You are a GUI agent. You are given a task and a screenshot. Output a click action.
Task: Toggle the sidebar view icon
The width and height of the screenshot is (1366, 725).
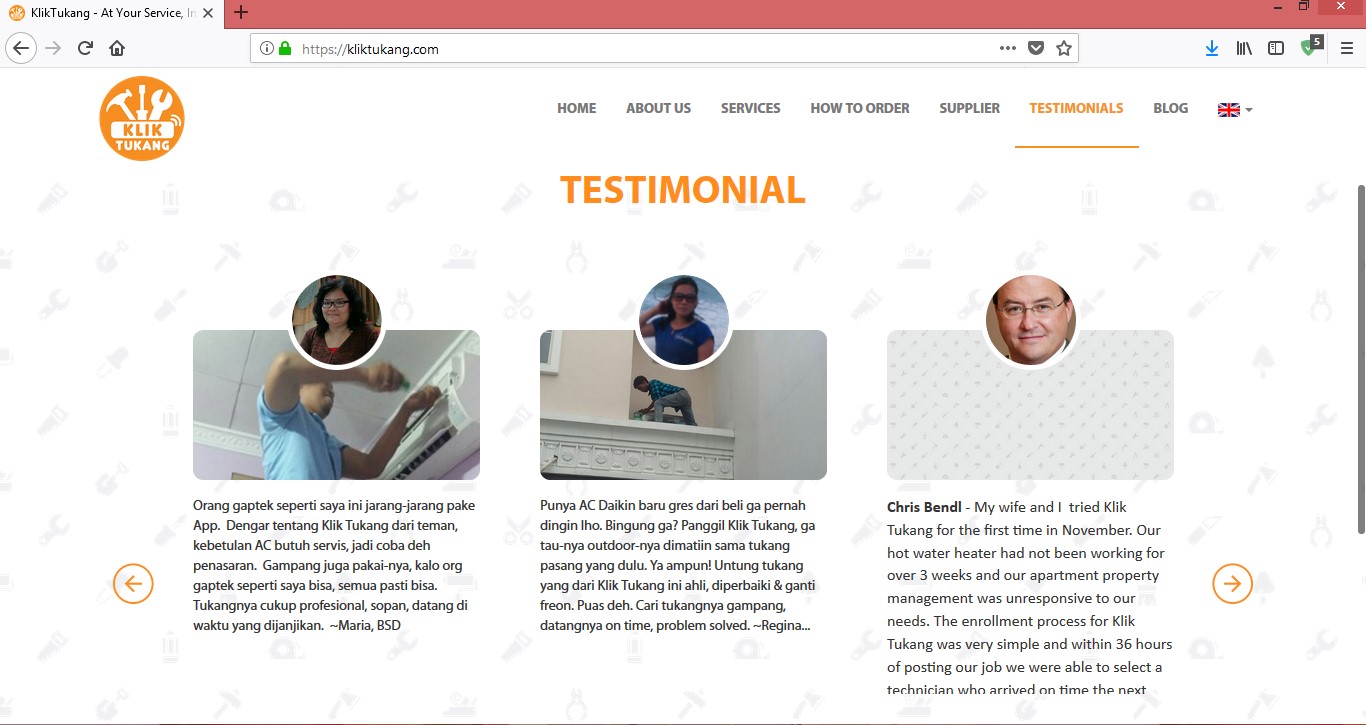(x=1276, y=48)
